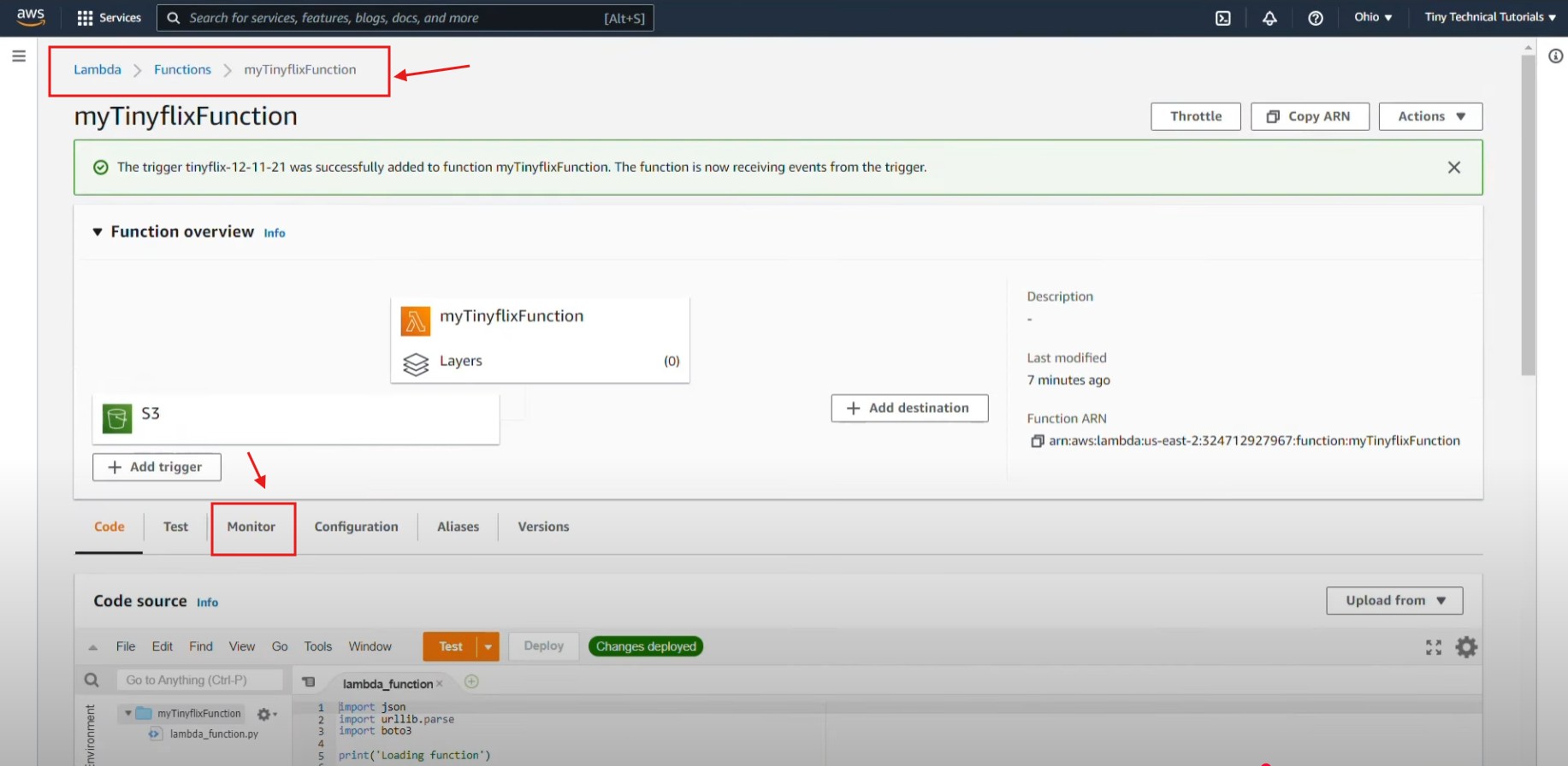Toggle the code editor fullscreen icon
Screen dimensions: 1568x766
pyautogui.click(x=1434, y=647)
